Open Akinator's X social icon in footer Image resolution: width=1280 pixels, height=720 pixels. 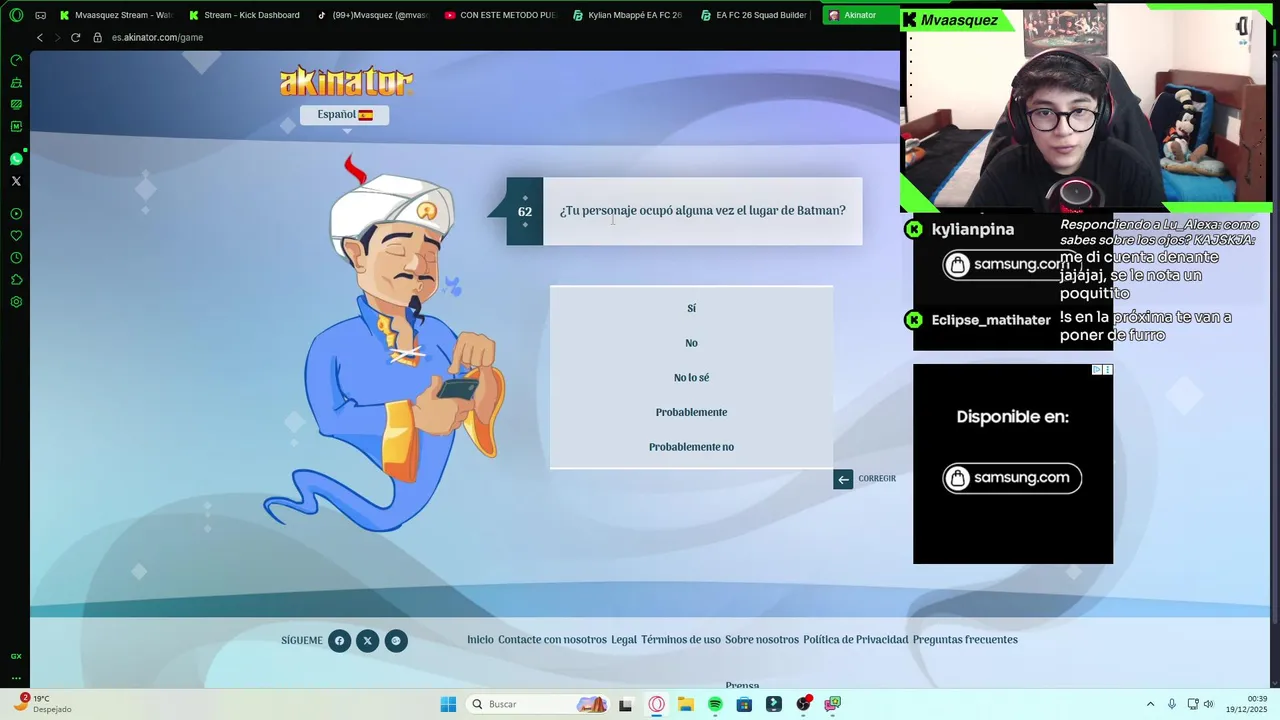pos(367,641)
